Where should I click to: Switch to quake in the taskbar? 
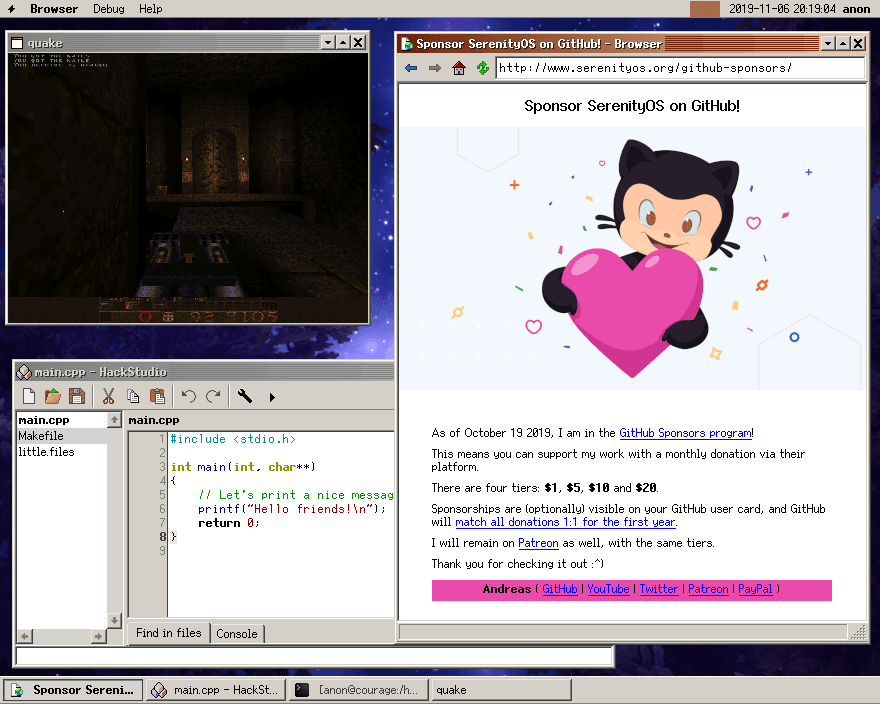(x=500, y=690)
